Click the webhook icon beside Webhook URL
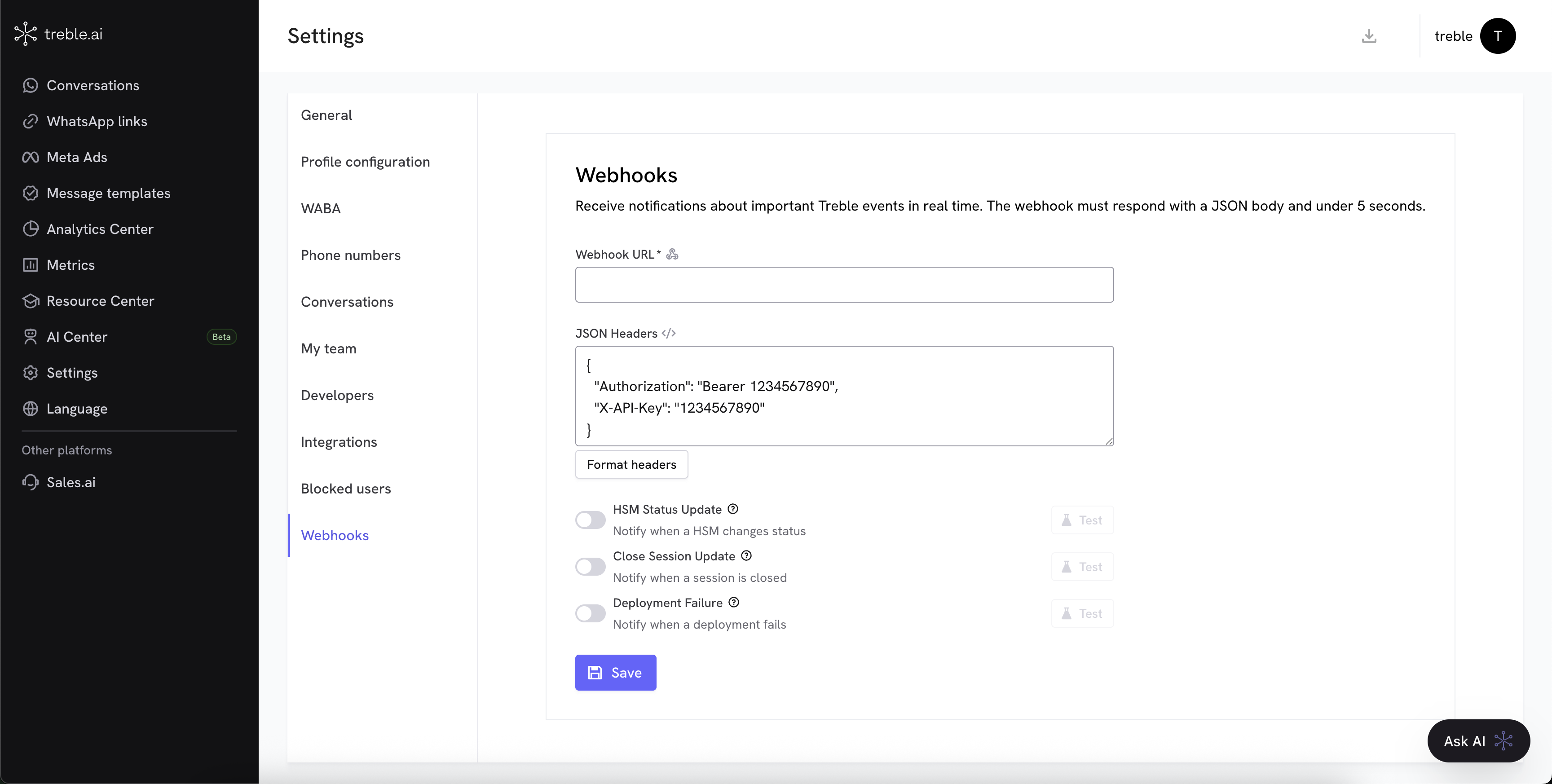The height and width of the screenshot is (784, 1552). 672,254
